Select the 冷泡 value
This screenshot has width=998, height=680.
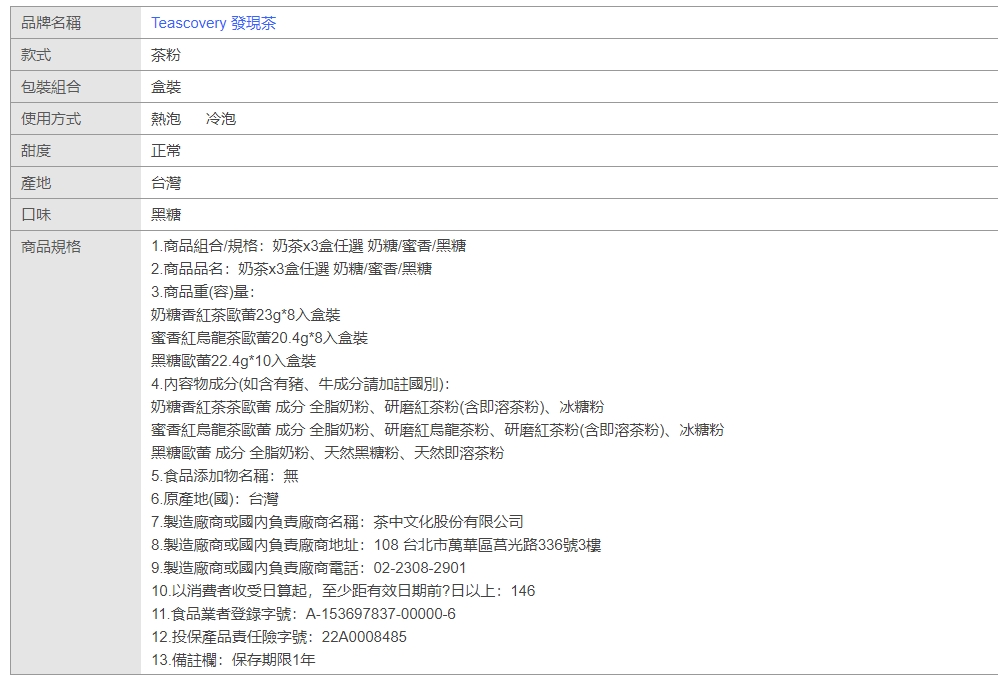coord(221,119)
